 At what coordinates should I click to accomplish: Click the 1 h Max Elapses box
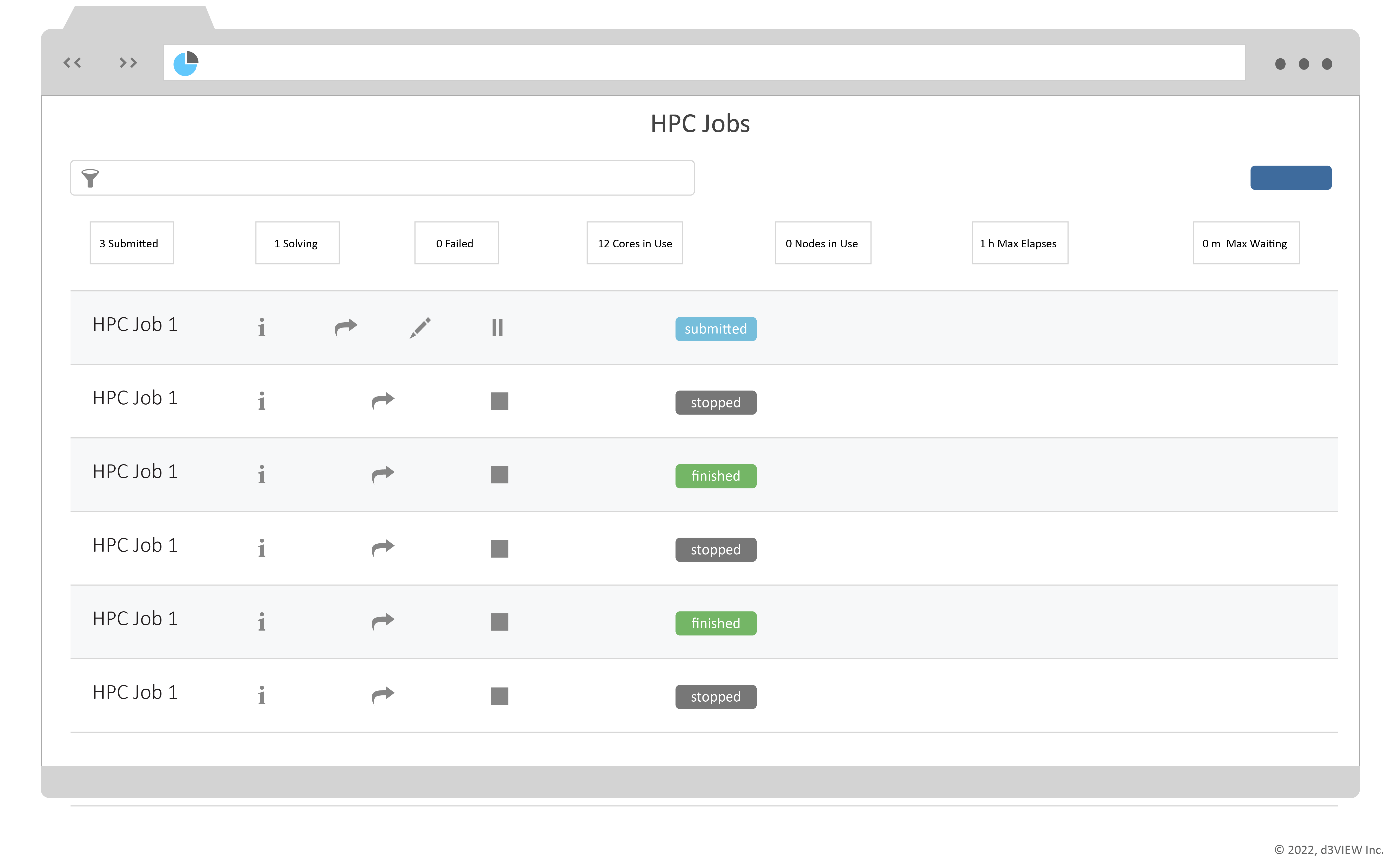pos(1019,243)
